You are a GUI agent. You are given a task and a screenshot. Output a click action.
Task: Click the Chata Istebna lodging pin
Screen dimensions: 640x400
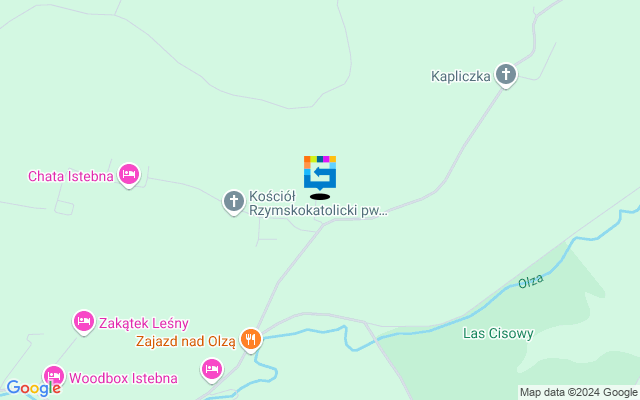tap(129, 176)
